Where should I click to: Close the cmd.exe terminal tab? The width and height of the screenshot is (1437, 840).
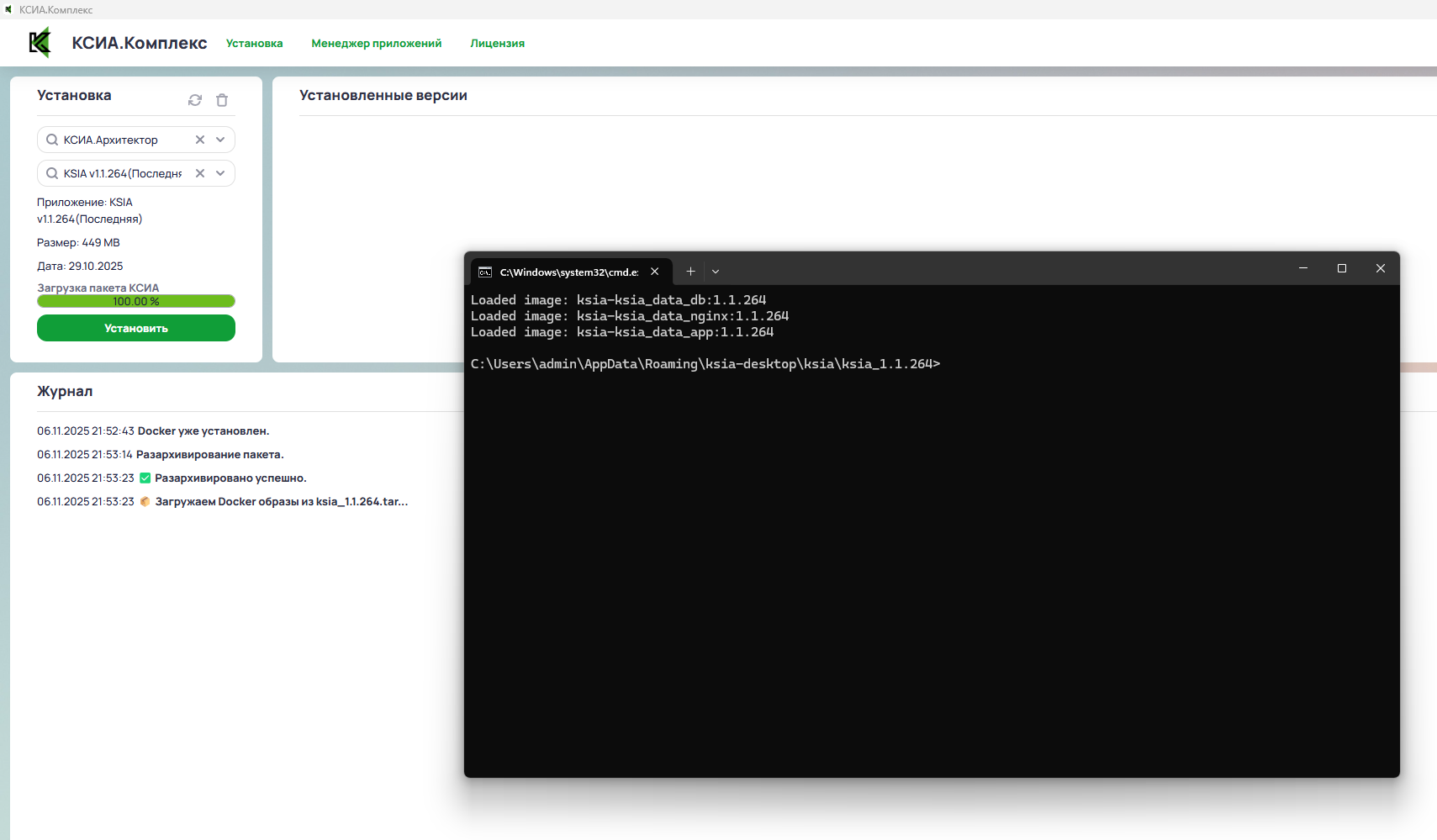click(655, 272)
